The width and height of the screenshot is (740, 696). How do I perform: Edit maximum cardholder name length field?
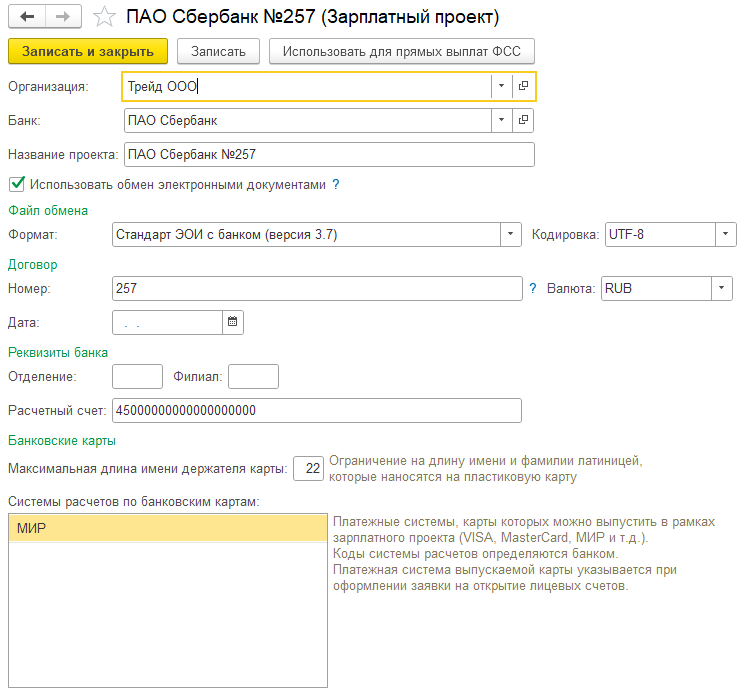309,469
